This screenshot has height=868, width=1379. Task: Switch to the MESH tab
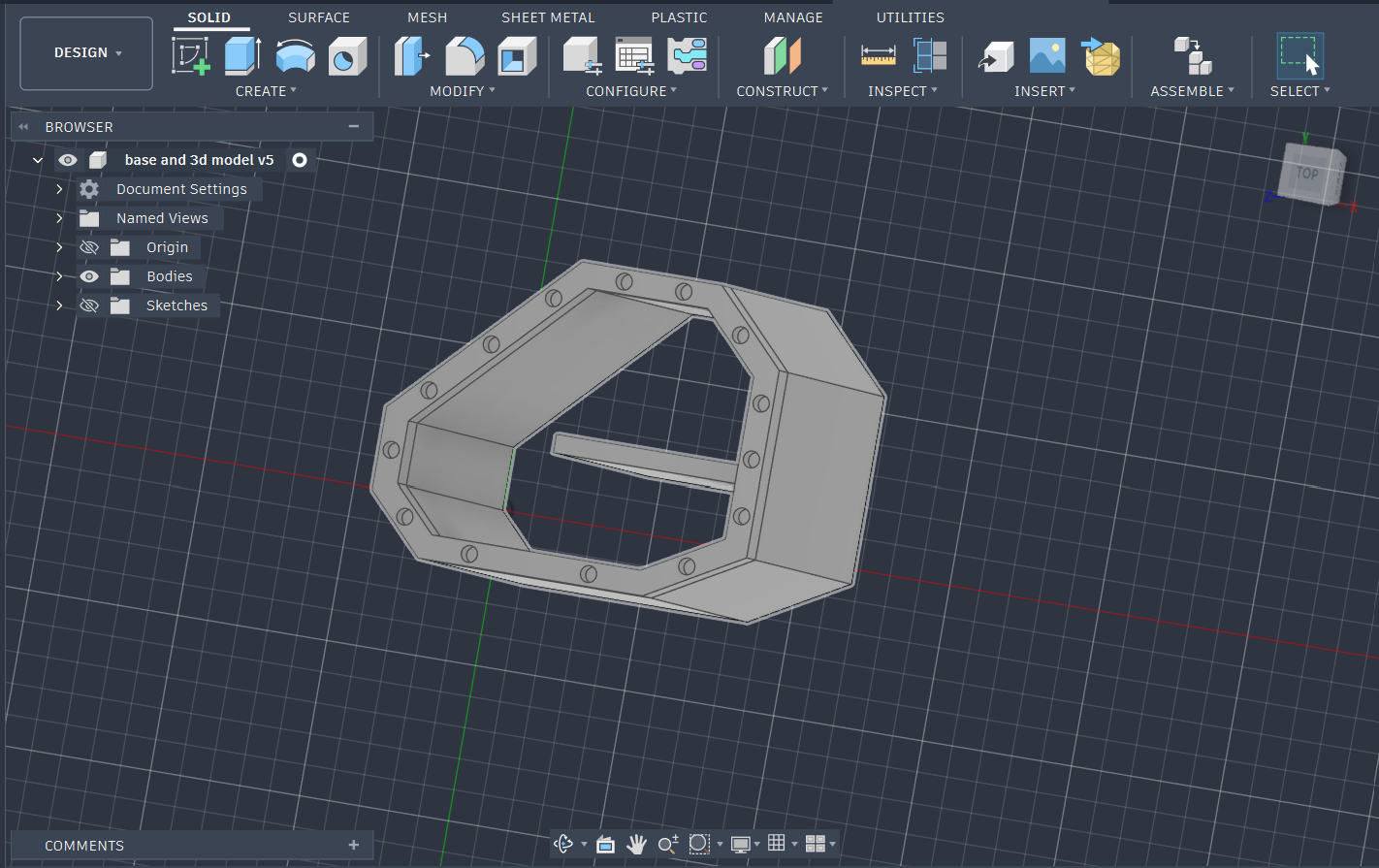[x=428, y=17]
